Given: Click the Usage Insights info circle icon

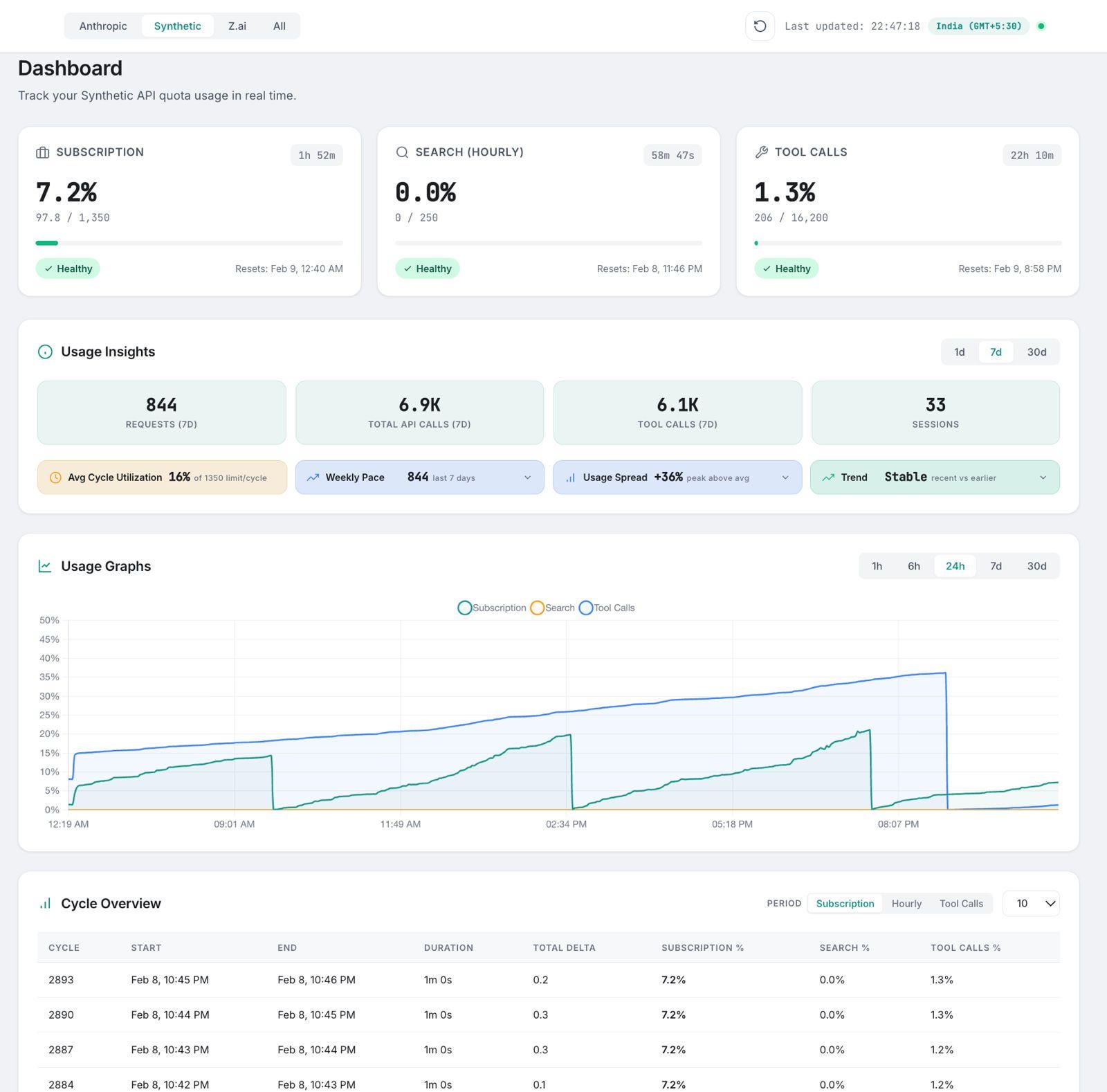Looking at the screenshot, I should pyautogui.click(x=45, y=352).
